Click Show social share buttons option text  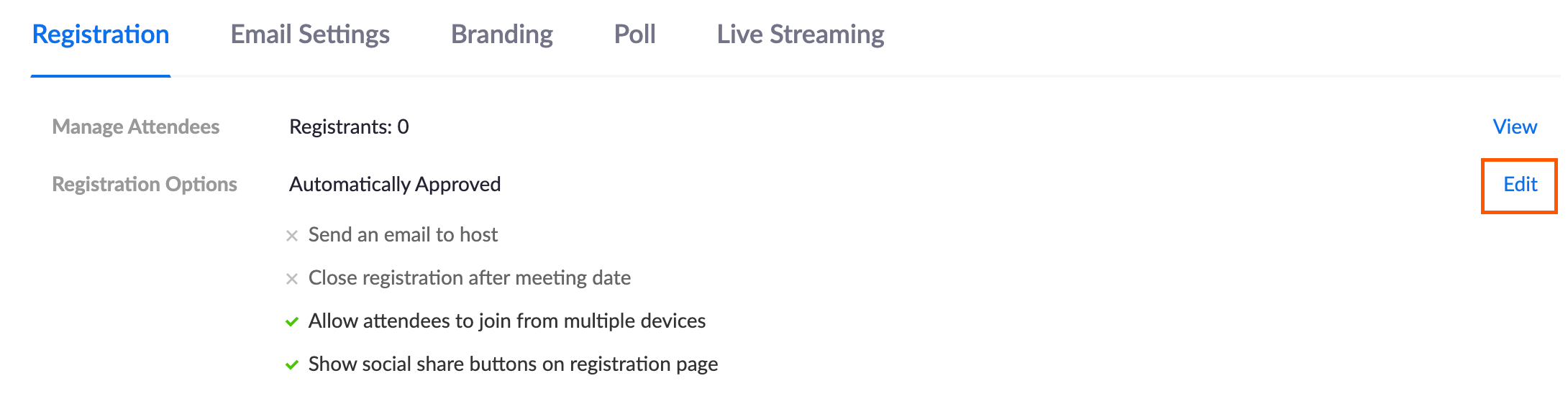point(513,364)
